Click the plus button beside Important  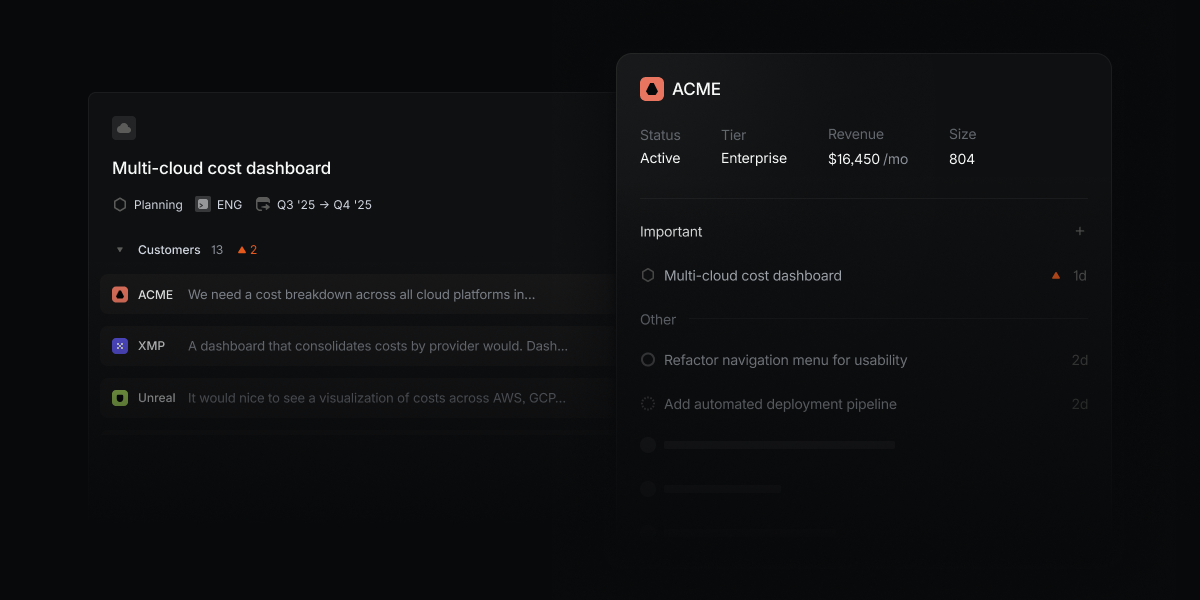[1080, 231]
